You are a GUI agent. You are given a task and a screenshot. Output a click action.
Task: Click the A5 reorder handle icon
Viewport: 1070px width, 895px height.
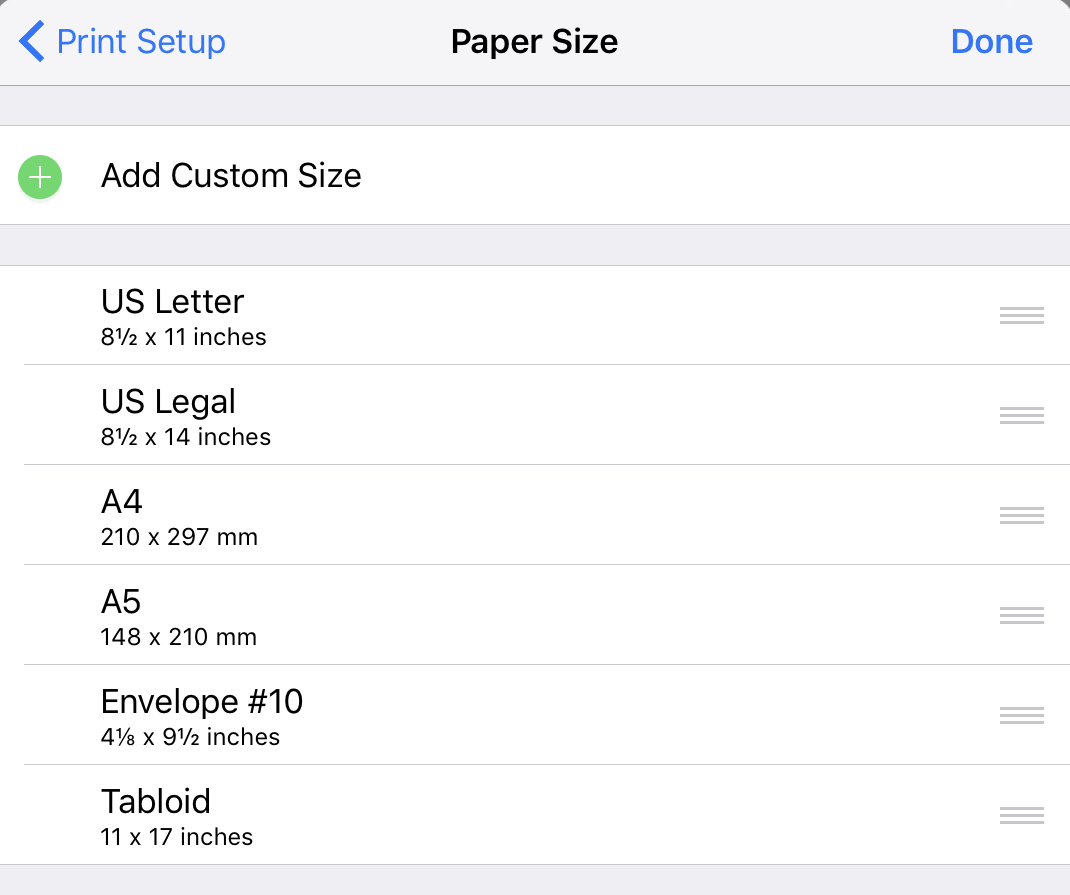(x=1022, y=615)
